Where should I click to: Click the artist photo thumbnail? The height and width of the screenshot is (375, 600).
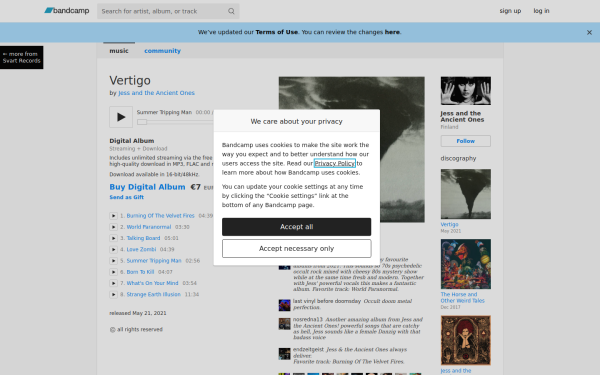coord(466,91)
